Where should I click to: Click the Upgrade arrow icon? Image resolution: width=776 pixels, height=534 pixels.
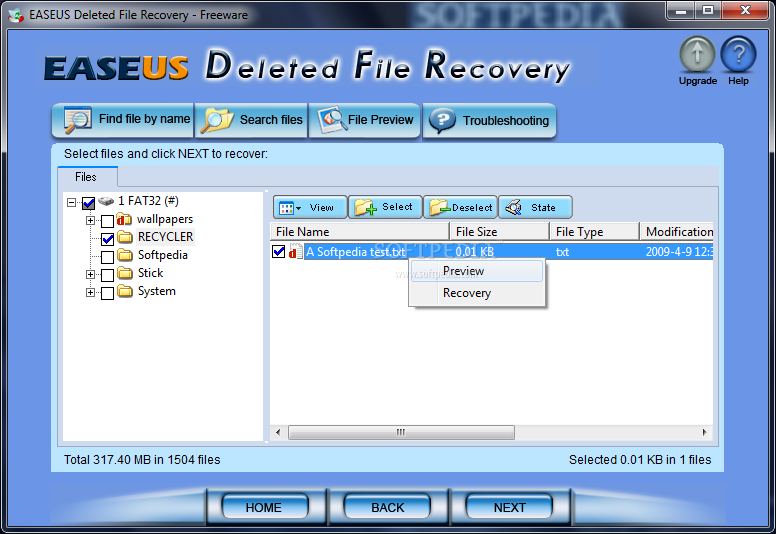coord(697,55)
